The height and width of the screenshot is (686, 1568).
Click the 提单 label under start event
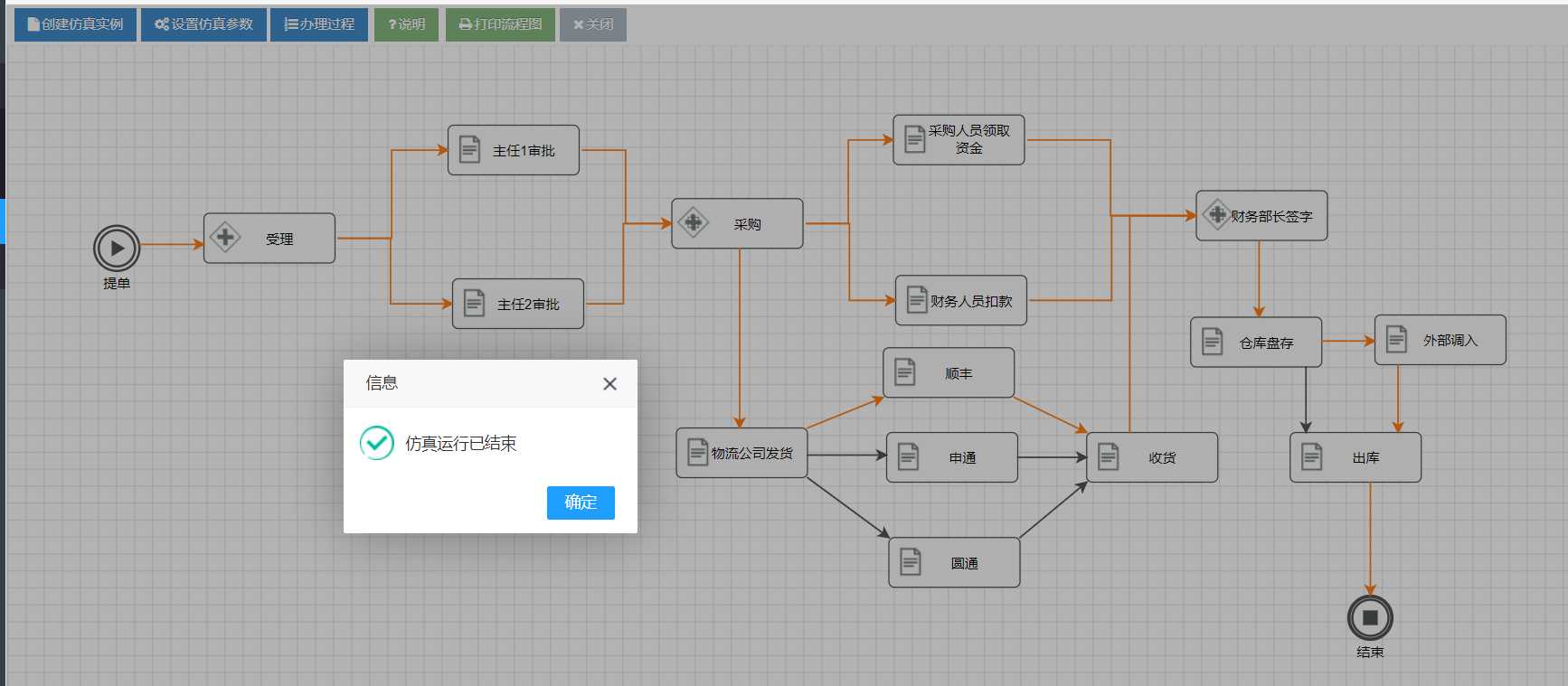point(117,283)
